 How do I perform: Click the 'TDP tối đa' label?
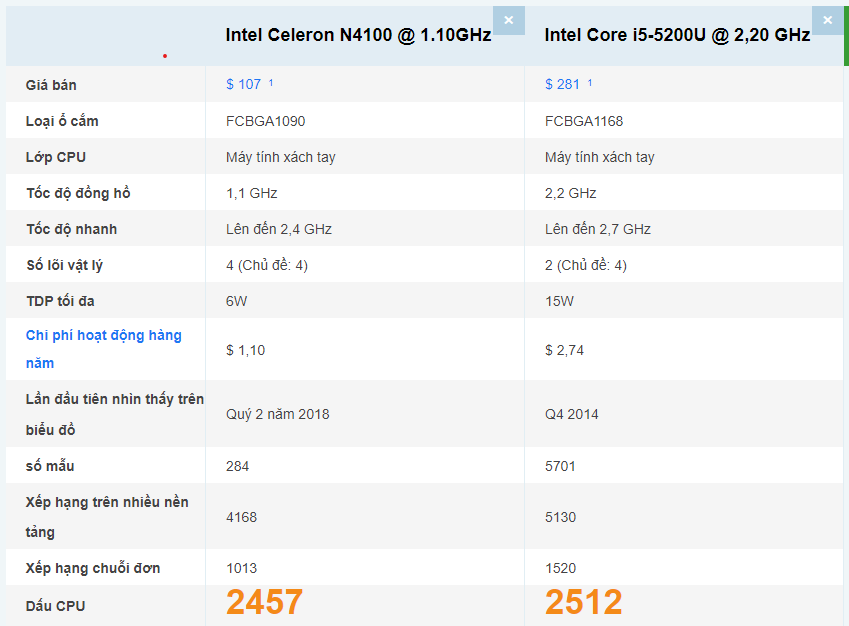pyautogui.click(x=60, y=301)
